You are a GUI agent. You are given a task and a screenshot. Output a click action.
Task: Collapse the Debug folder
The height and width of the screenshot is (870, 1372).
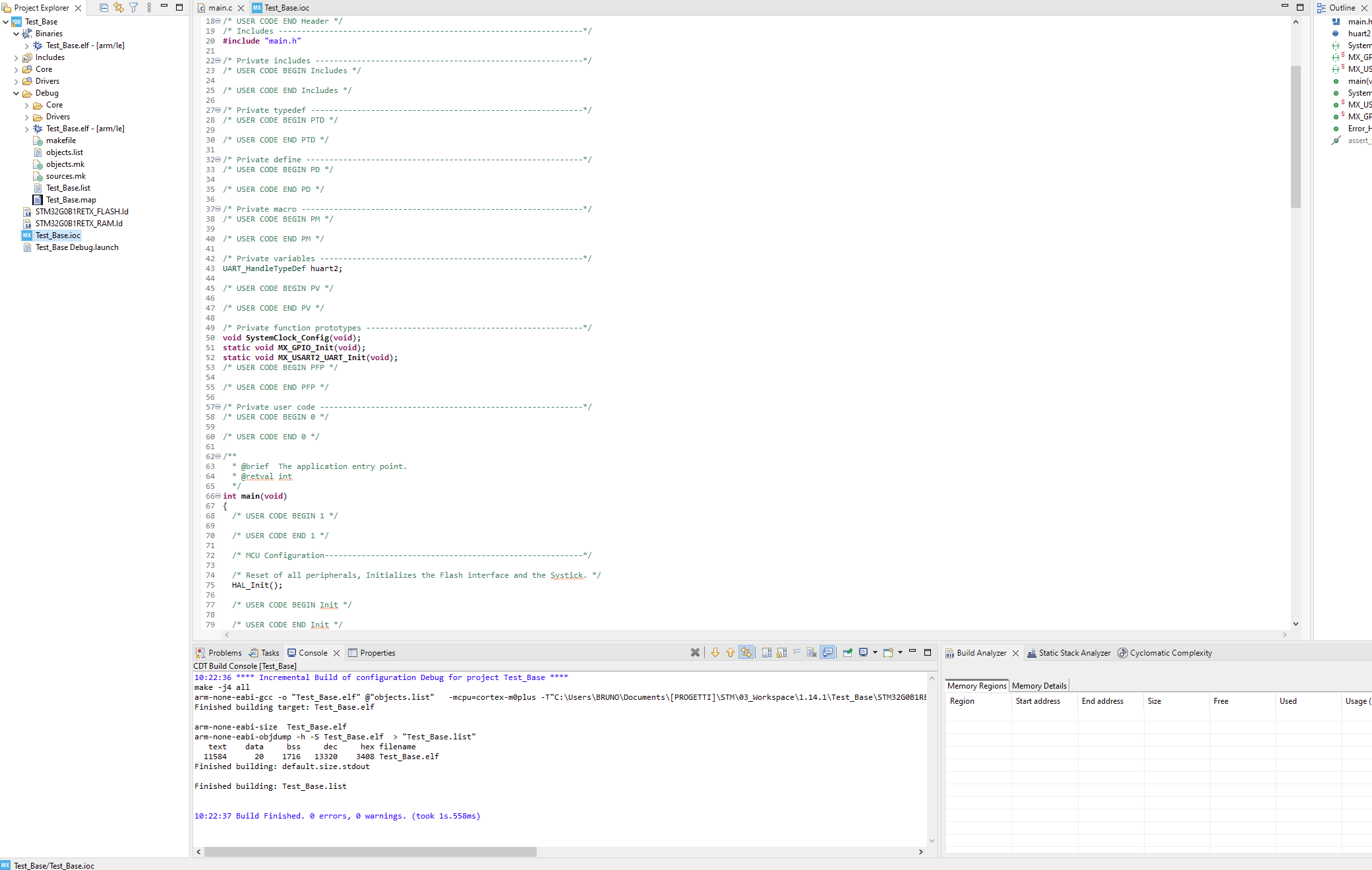[x=16, y=93]
